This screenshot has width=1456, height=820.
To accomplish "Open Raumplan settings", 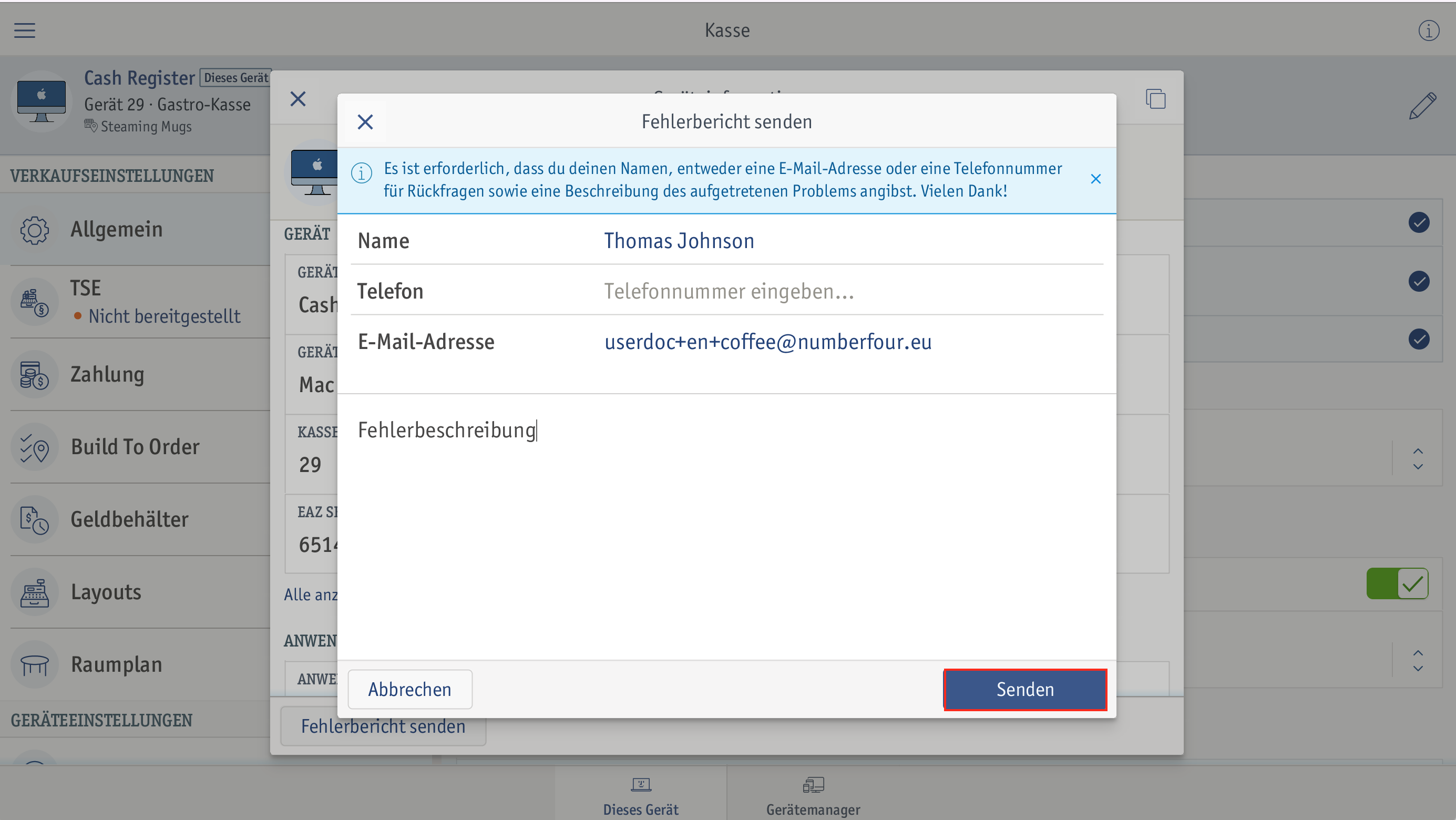I will click(x=136, y=664).
